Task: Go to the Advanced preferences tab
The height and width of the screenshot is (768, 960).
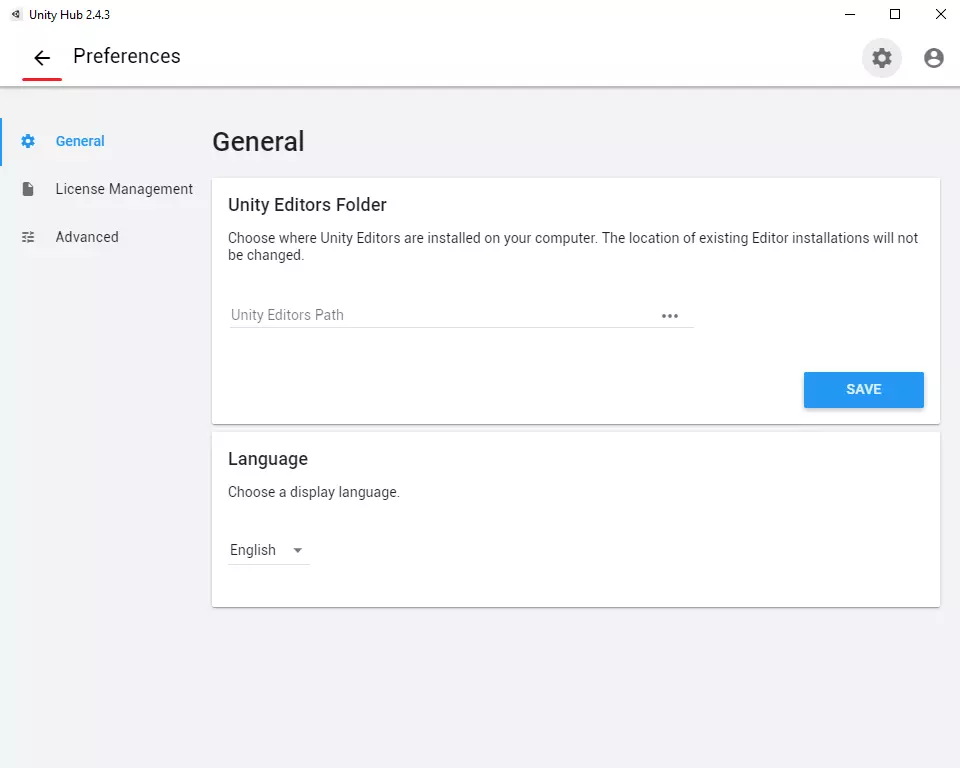Action: point(87,237)
